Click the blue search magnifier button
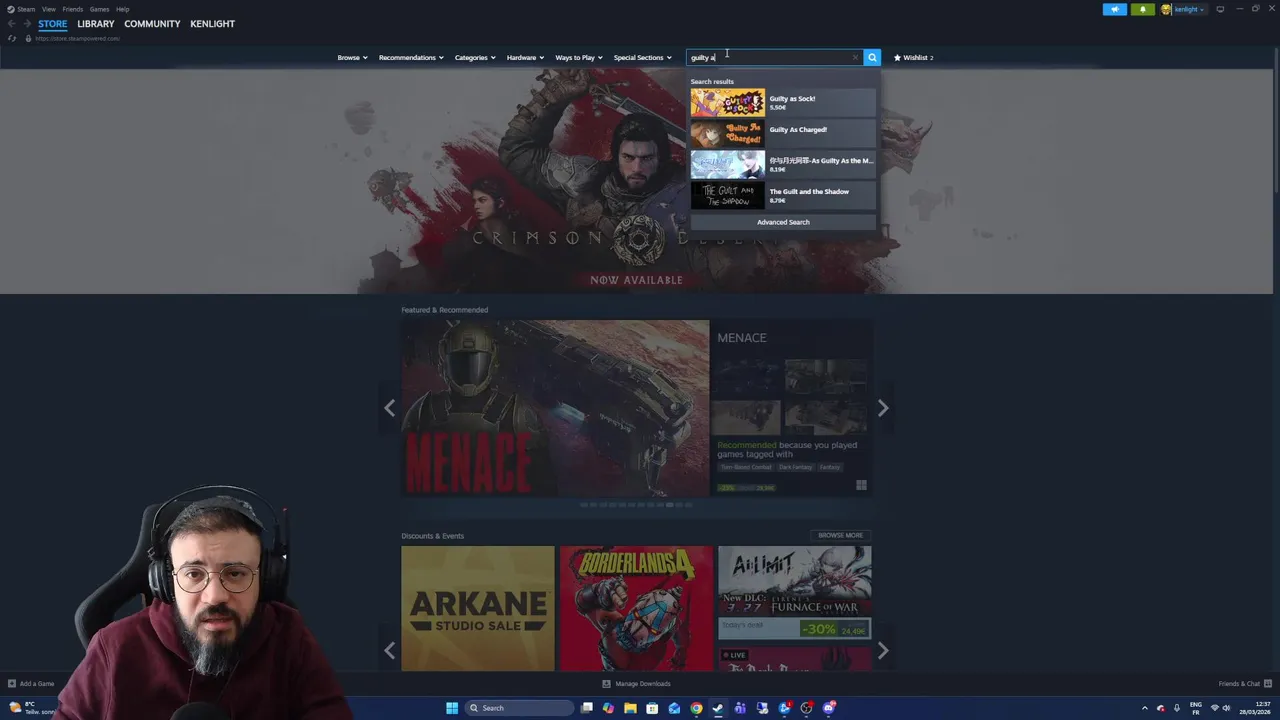 872,57
